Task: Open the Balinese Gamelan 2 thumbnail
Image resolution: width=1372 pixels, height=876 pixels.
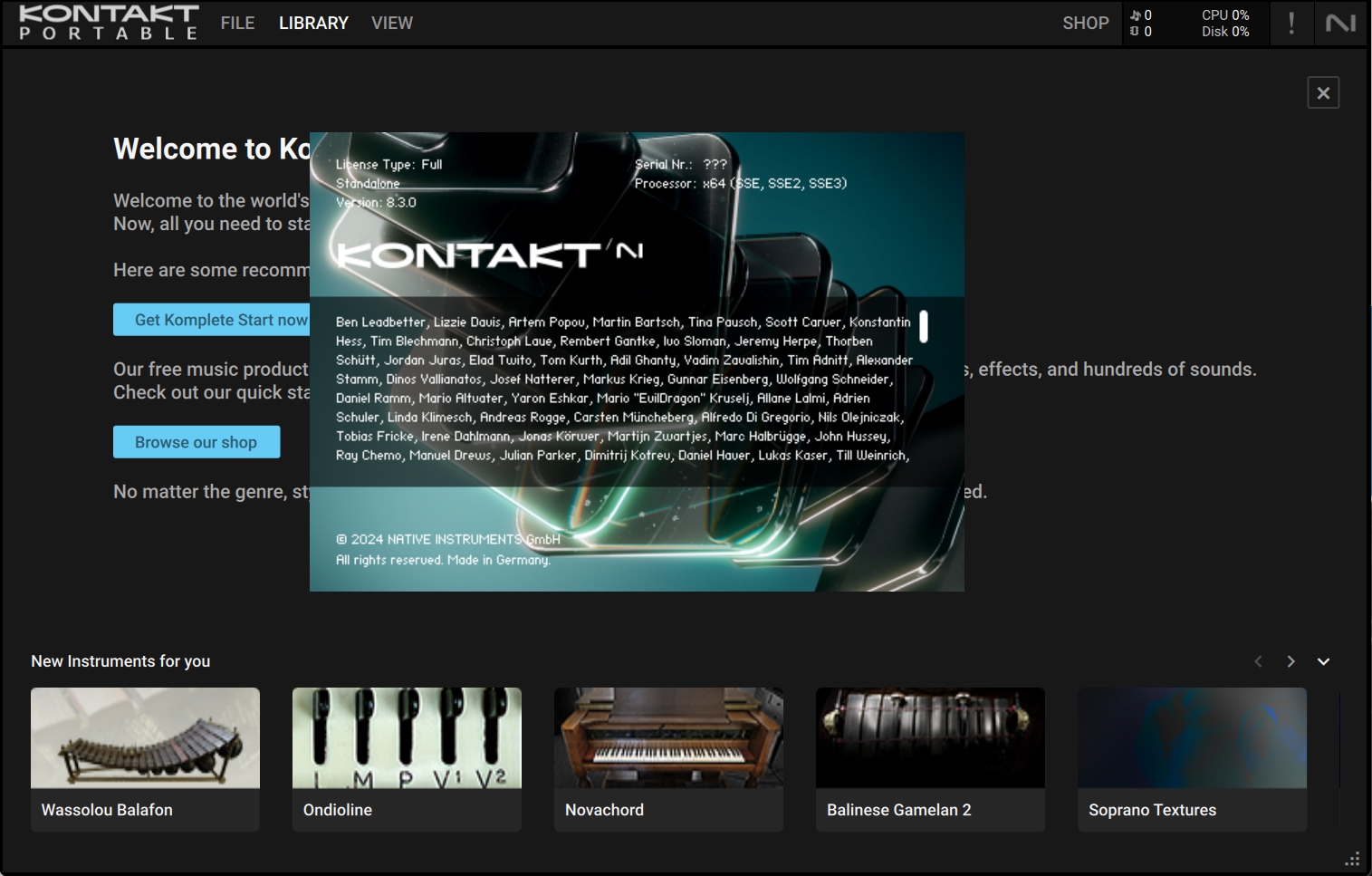Action: pos(930,737)
